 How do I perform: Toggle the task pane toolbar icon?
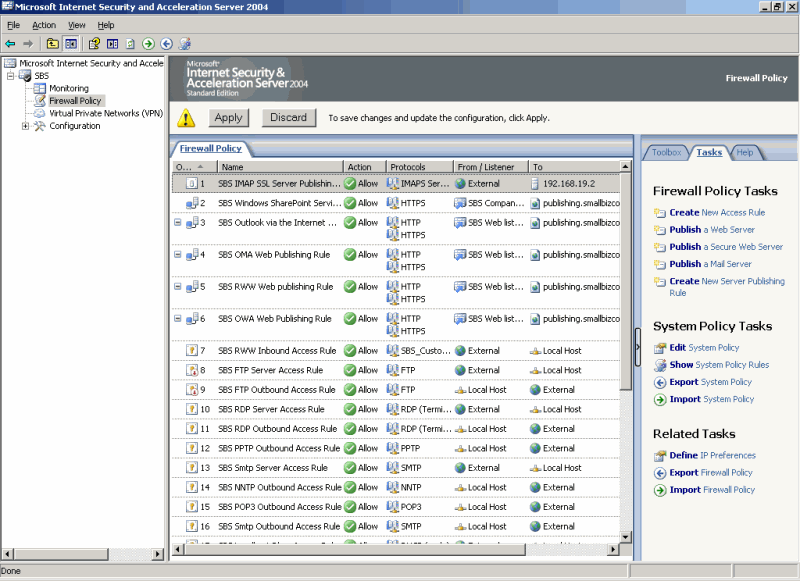point(112,44)
